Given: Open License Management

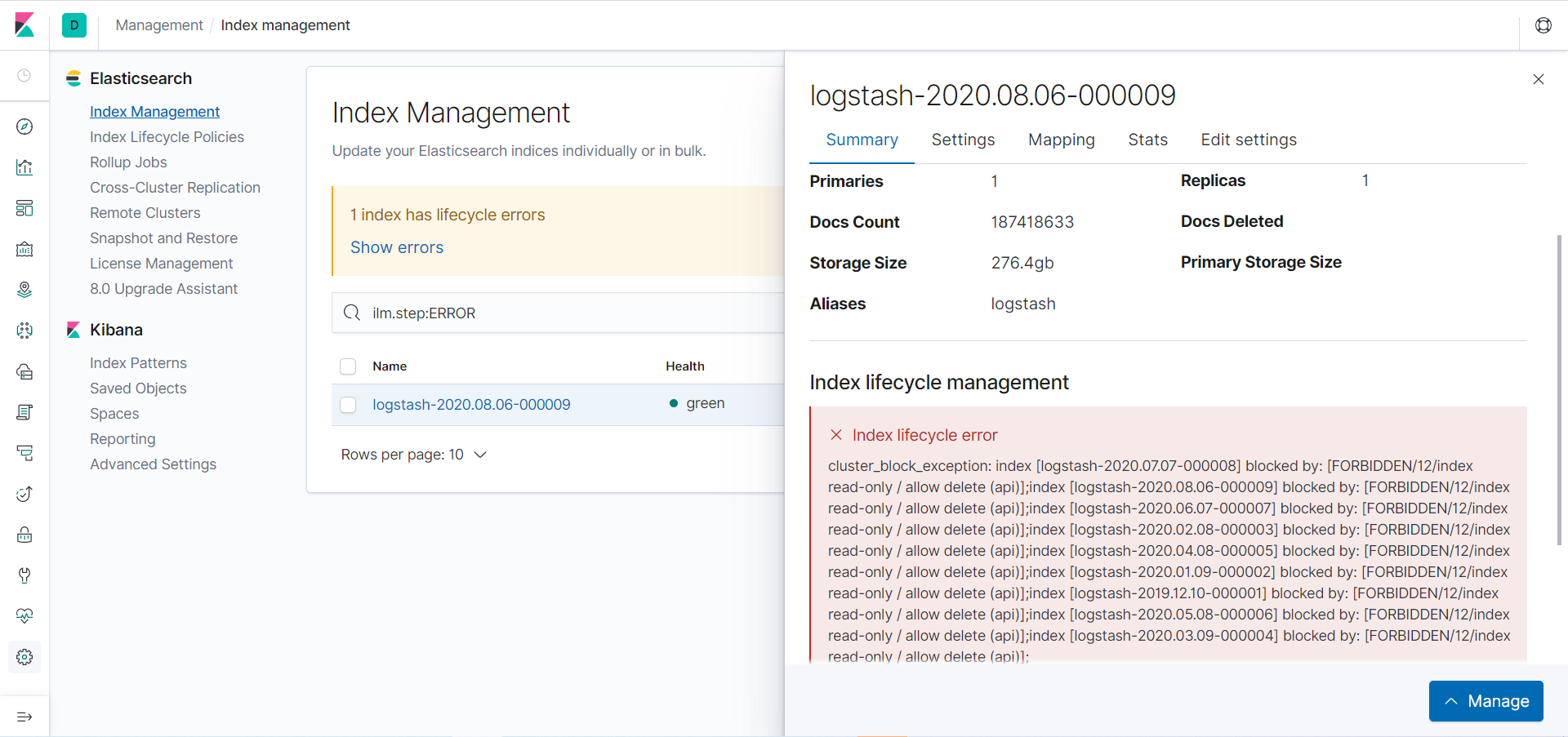Looking at the screenshot, I should [x=161, y=264].
